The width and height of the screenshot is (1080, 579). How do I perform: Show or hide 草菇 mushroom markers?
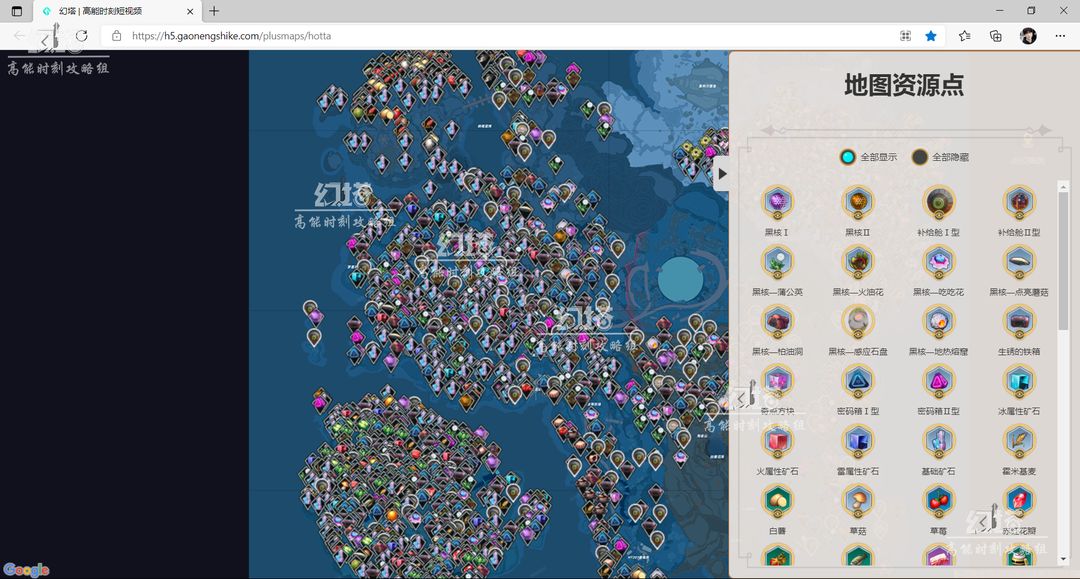tap(858, 501)
